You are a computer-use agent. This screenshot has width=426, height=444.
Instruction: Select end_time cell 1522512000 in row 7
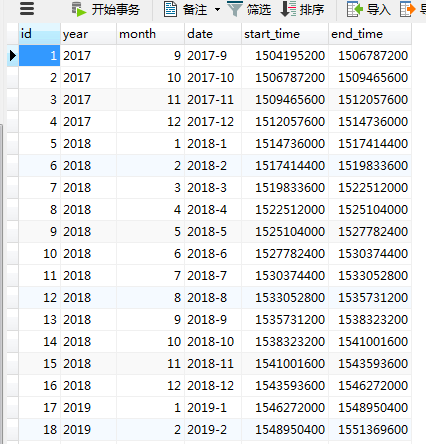coord(370,188)
